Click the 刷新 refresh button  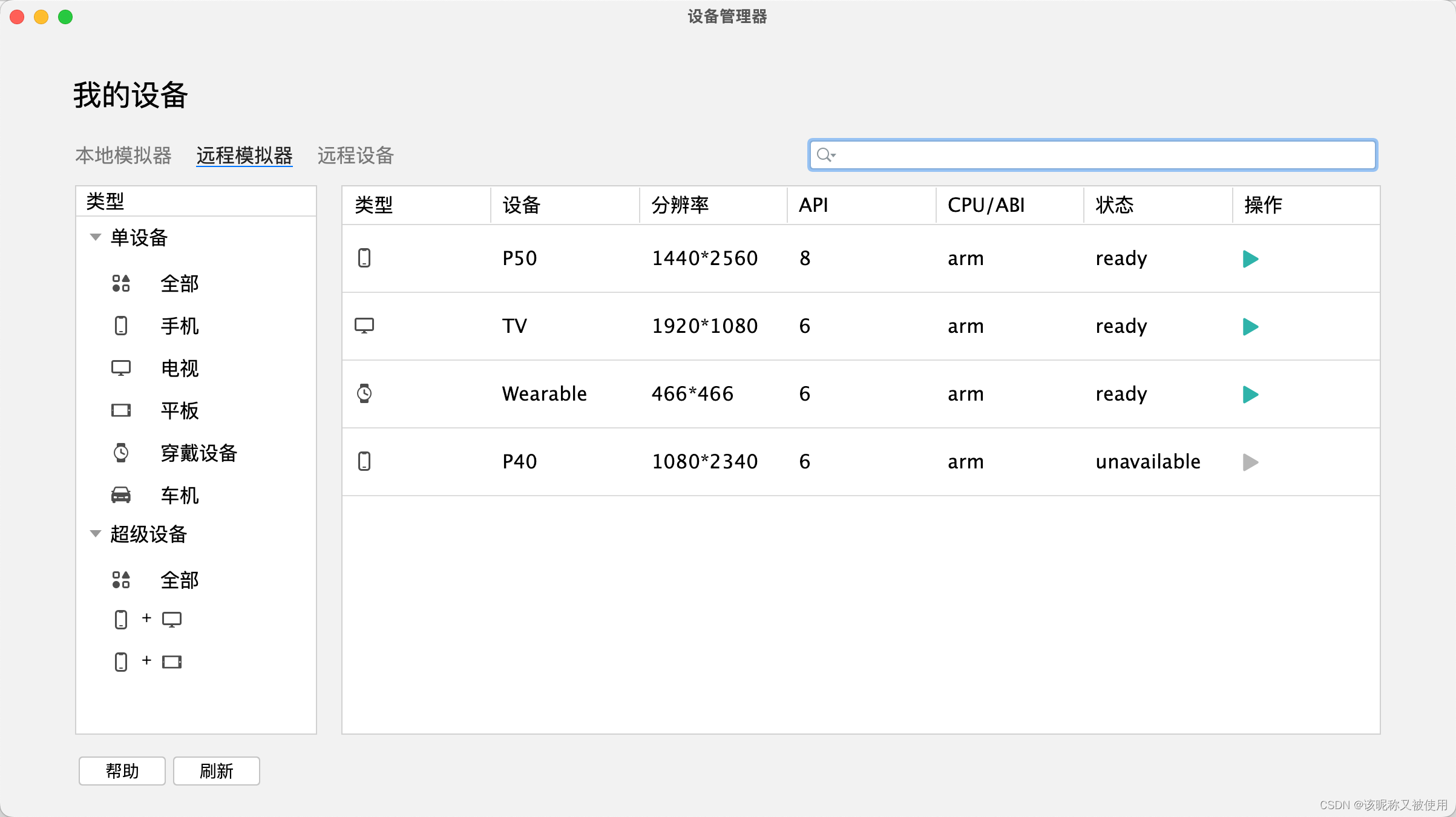[216, 771]
